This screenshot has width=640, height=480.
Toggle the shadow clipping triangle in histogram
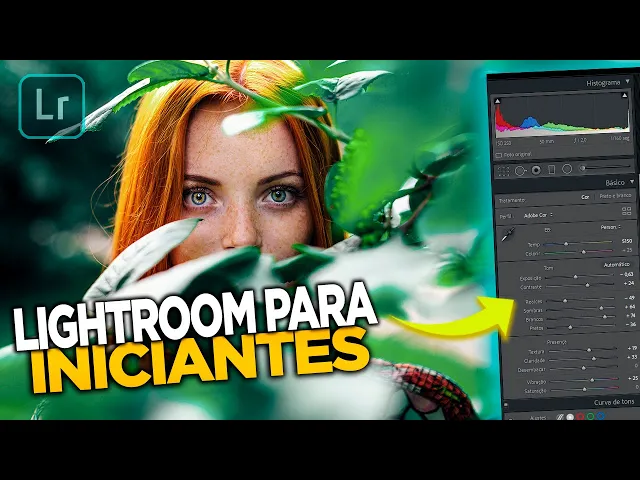coord(498,101)
